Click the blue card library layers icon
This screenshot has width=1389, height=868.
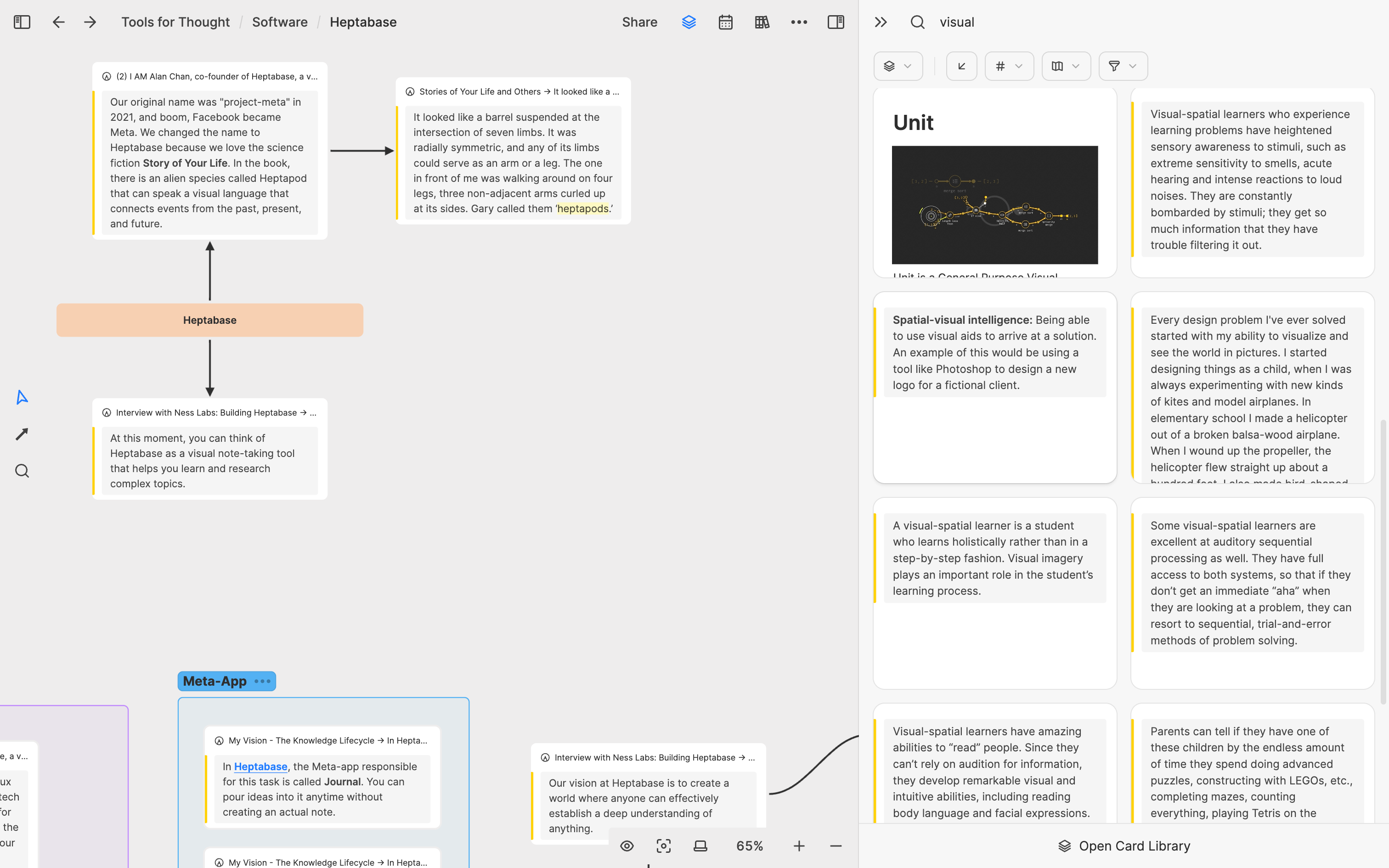[x=689, y=22]
